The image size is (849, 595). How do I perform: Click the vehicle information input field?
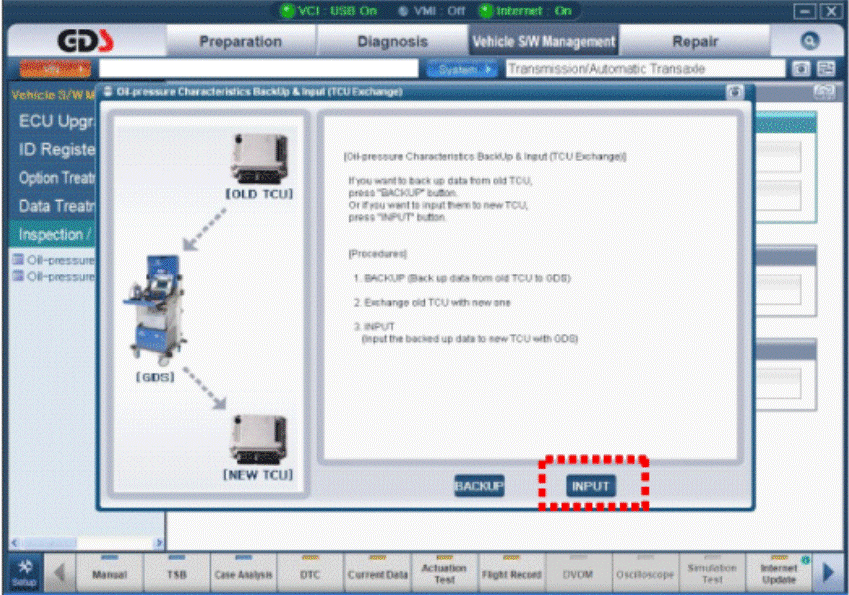(x=258, y=69)
